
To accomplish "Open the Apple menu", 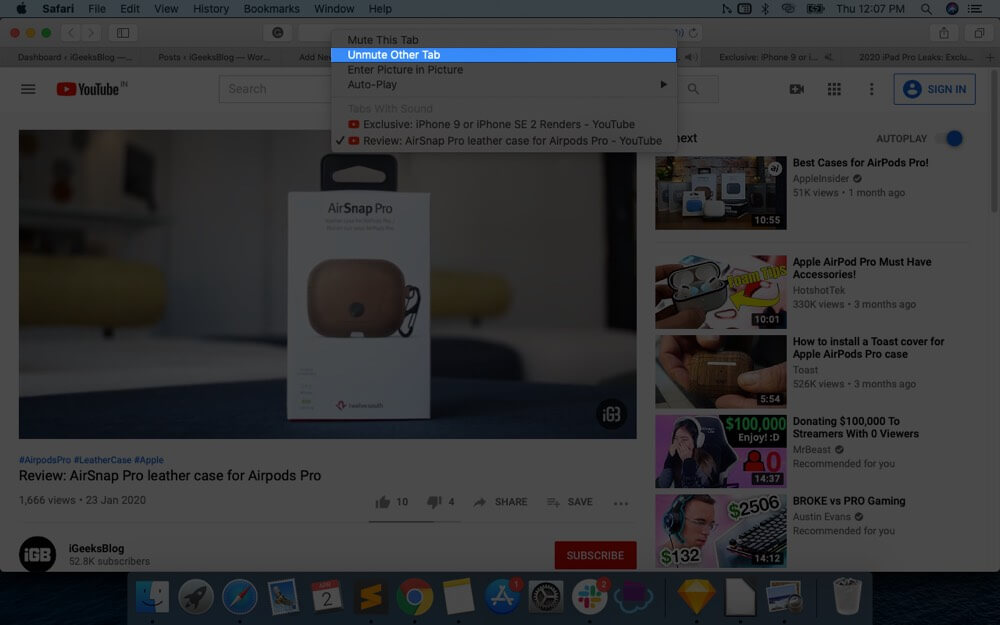I will pos(21,8).
